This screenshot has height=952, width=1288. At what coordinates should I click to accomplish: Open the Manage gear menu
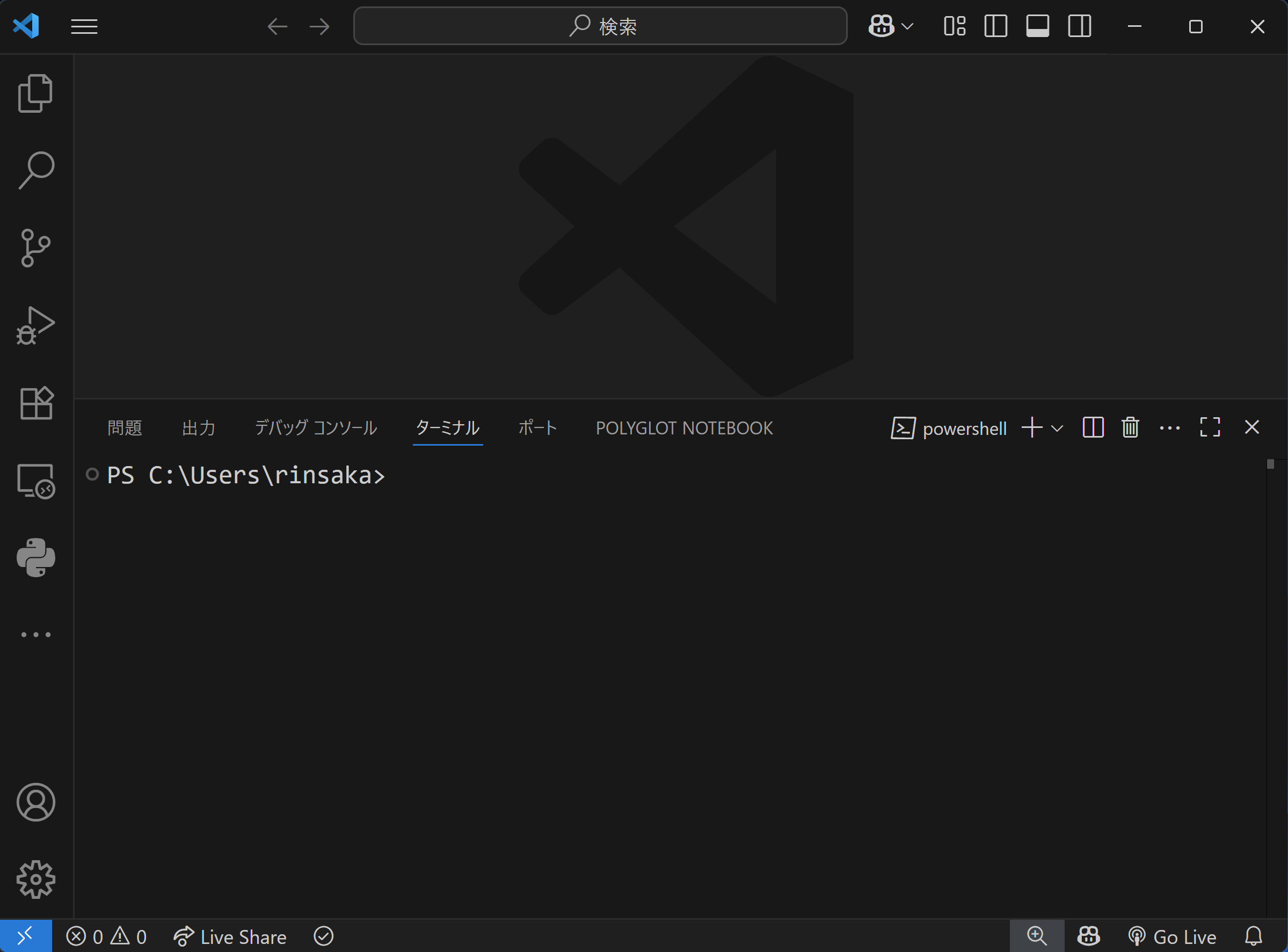point(36,880)
